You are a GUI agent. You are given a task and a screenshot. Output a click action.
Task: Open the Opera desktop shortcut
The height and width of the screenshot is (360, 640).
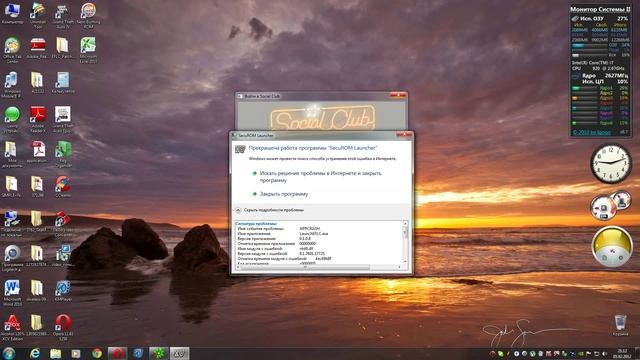click(63, 327)
